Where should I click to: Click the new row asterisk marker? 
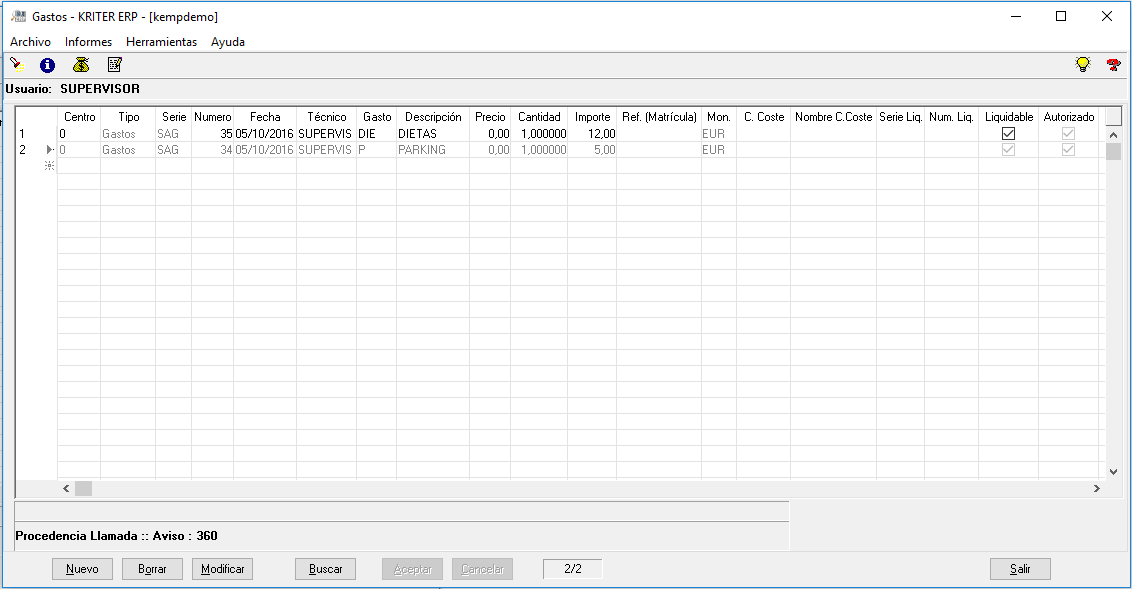click(x=49, y=166)
